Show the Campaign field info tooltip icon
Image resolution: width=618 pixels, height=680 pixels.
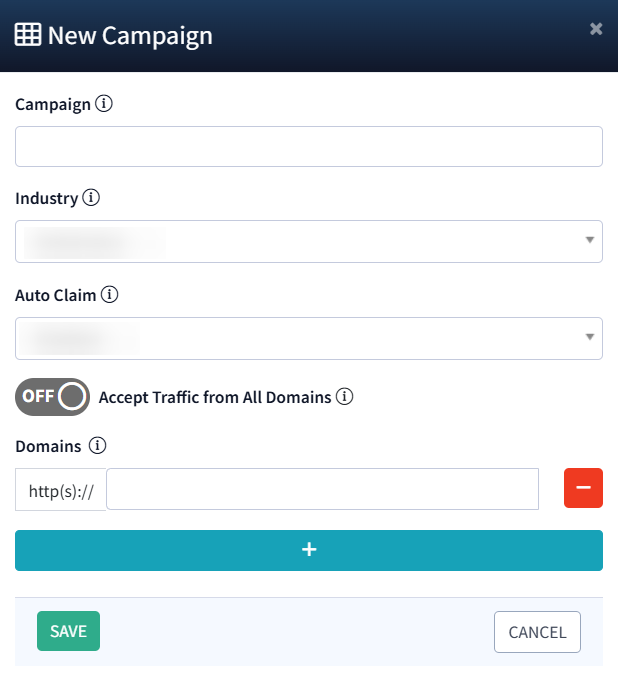point(104,103)
